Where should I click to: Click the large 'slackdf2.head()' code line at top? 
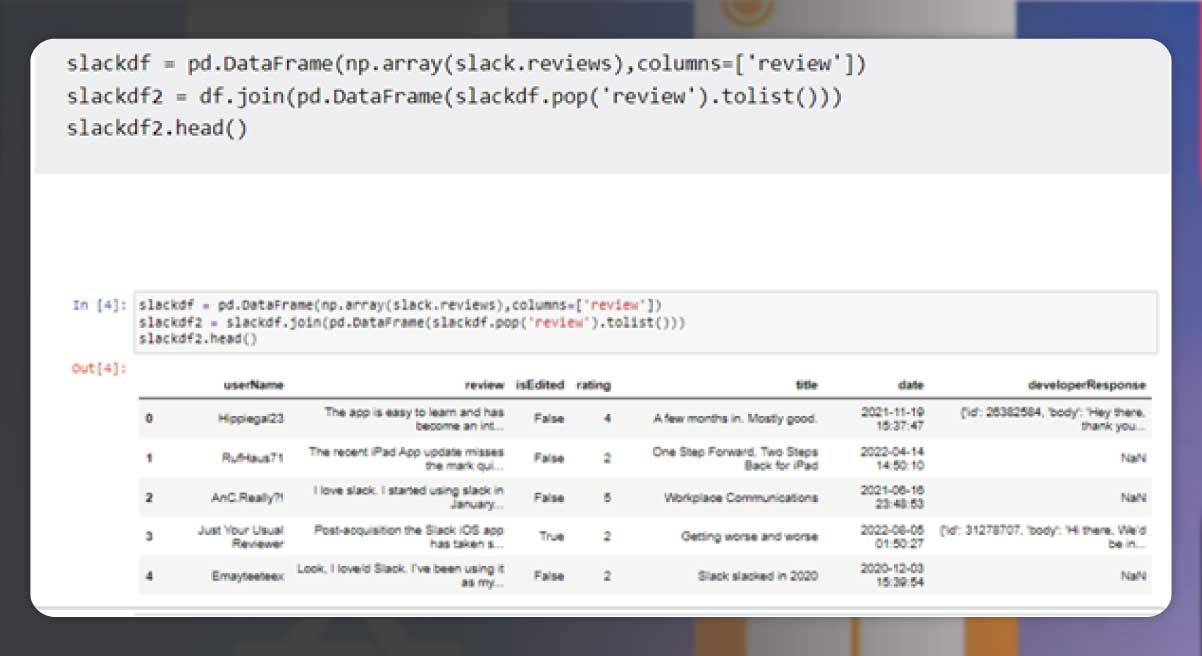pos(157,129)
